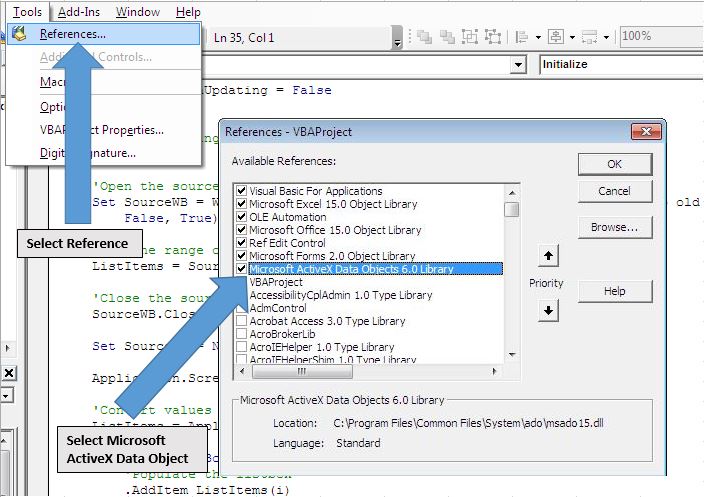
Task: Choose VBAProject Properties... menu entry
Action: click(x=104, y=130)
